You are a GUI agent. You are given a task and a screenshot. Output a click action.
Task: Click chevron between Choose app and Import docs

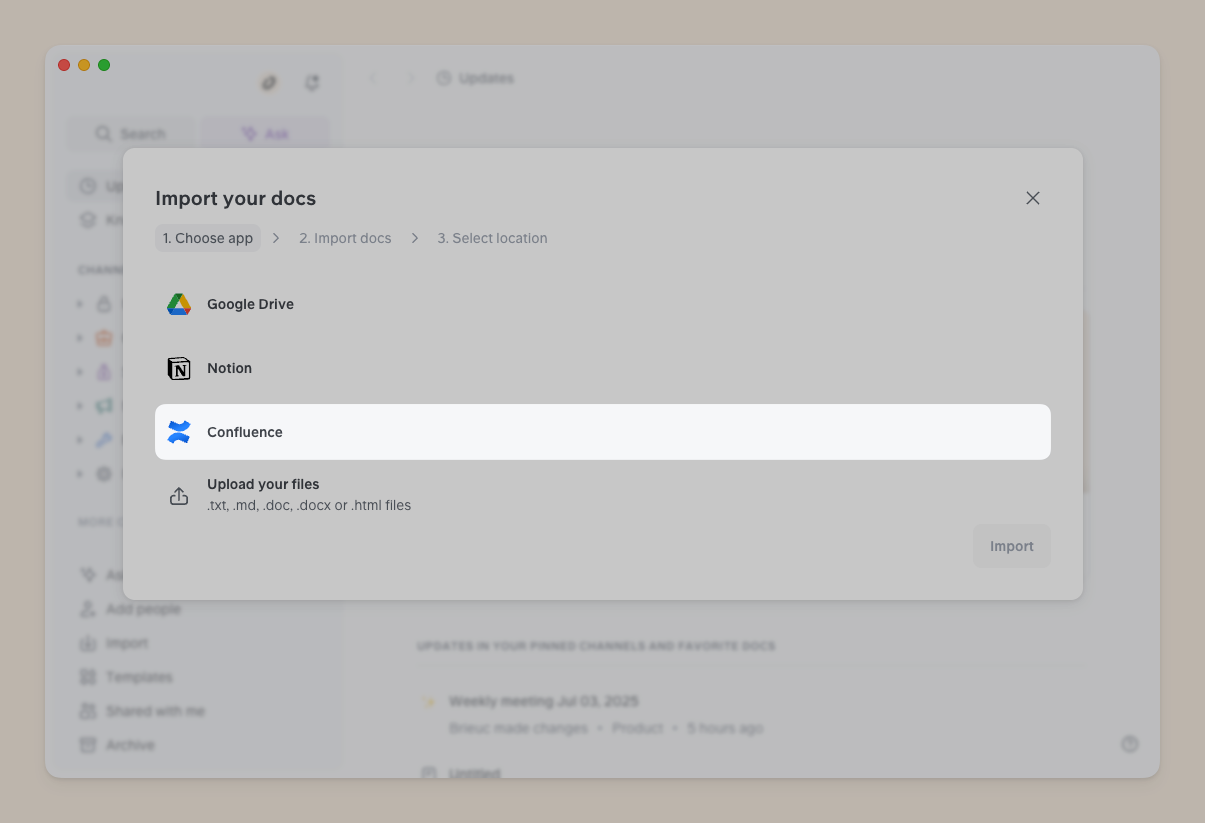point(276,238)
